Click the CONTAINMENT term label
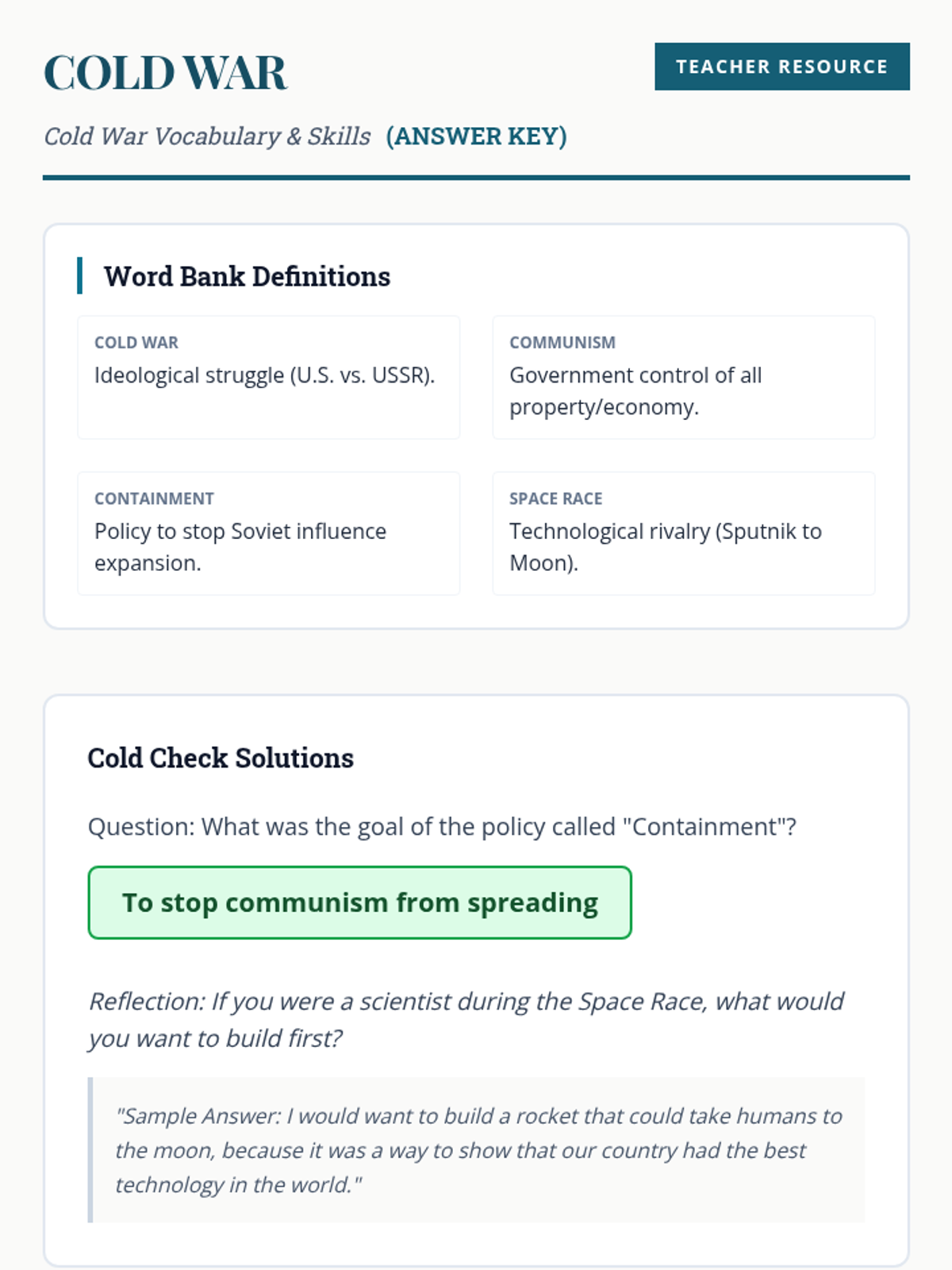 click(154, 498)
